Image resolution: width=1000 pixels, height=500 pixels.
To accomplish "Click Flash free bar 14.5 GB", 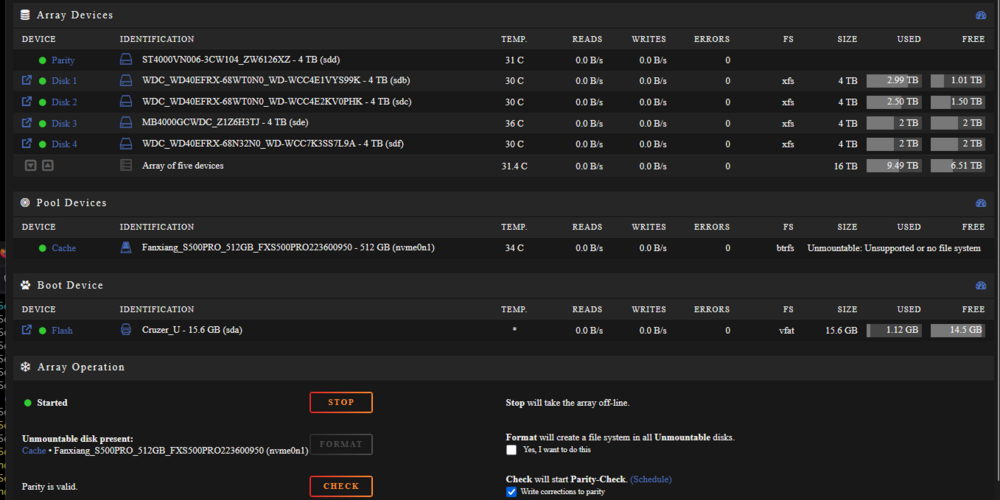I will (x=957, y=330).
